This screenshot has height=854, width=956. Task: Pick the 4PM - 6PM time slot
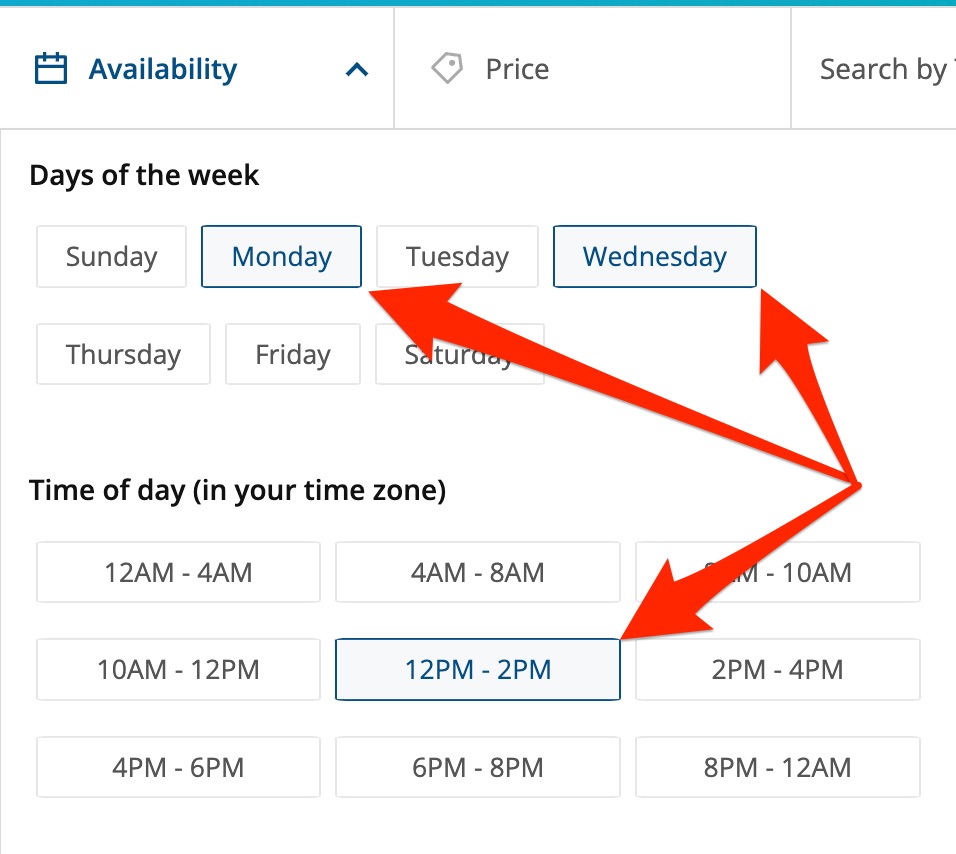point(178,768)
